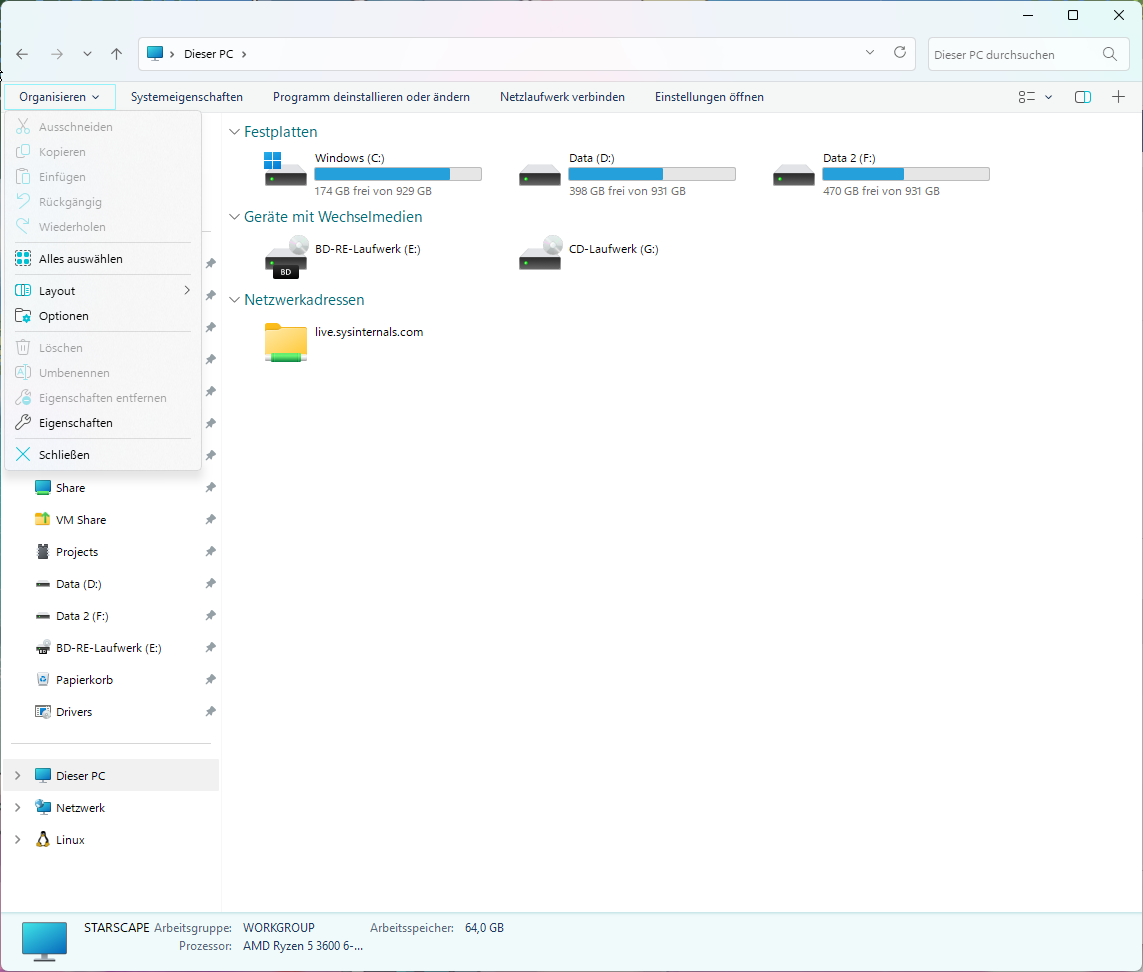Open the CD-Laufwerk (G:) drive icon
This screenshot has height=972, width=1143.
[540, 253]
